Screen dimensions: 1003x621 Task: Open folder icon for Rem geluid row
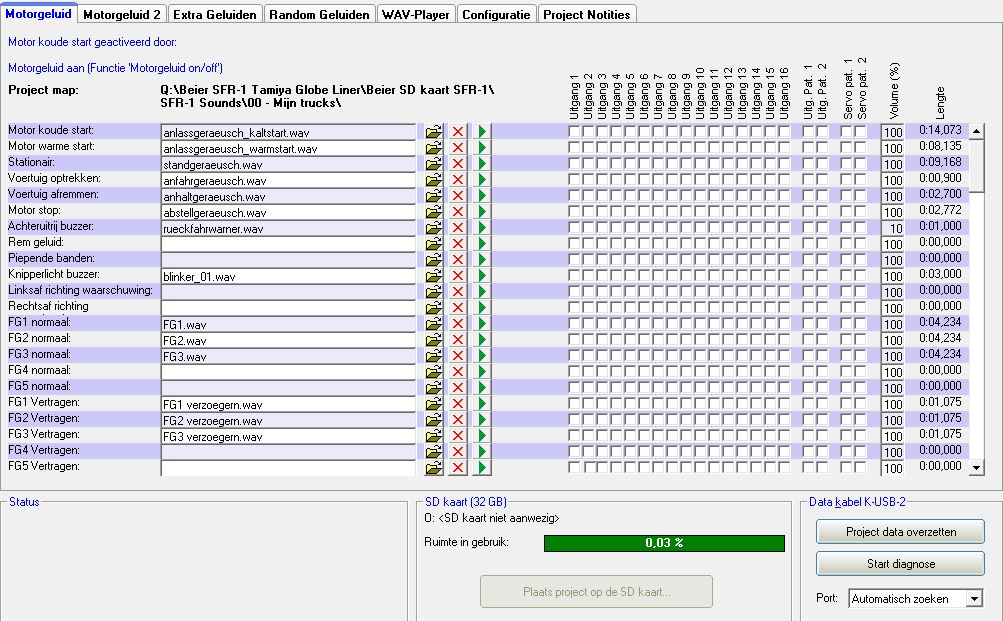pyautogui.click(x=434, y=244)
